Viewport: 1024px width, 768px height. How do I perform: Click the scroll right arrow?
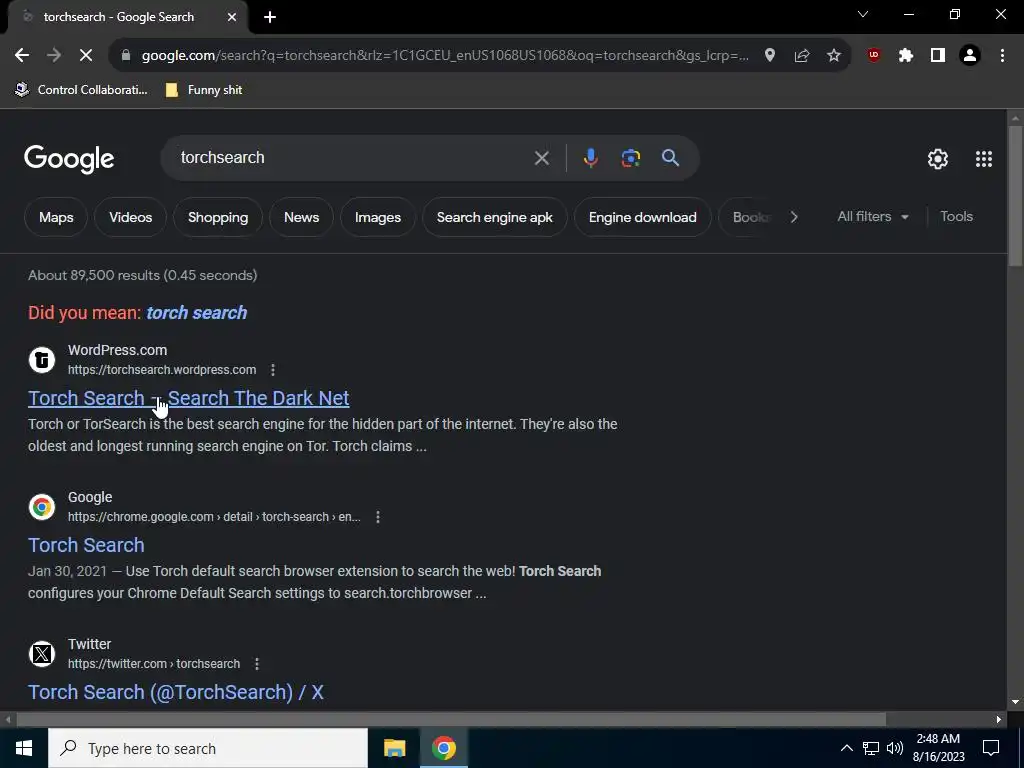click(999, 720)
